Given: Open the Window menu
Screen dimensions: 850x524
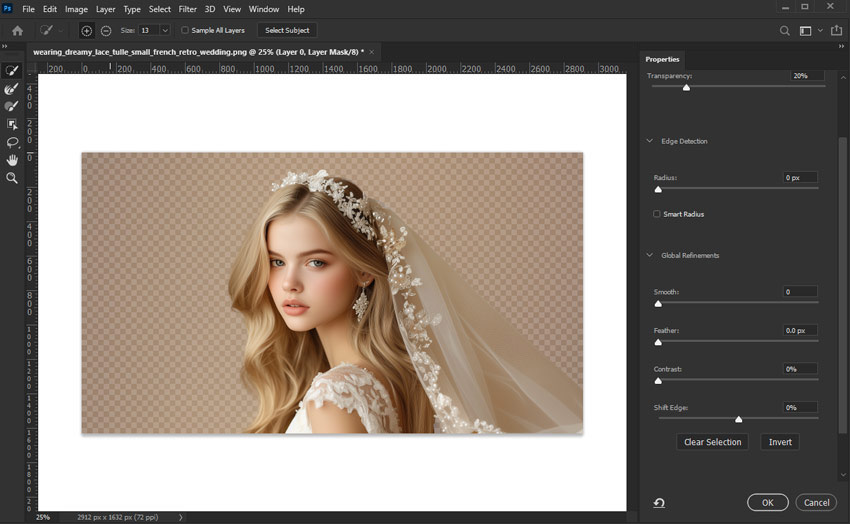Looking at the screenshot, I should pos(264,9).
